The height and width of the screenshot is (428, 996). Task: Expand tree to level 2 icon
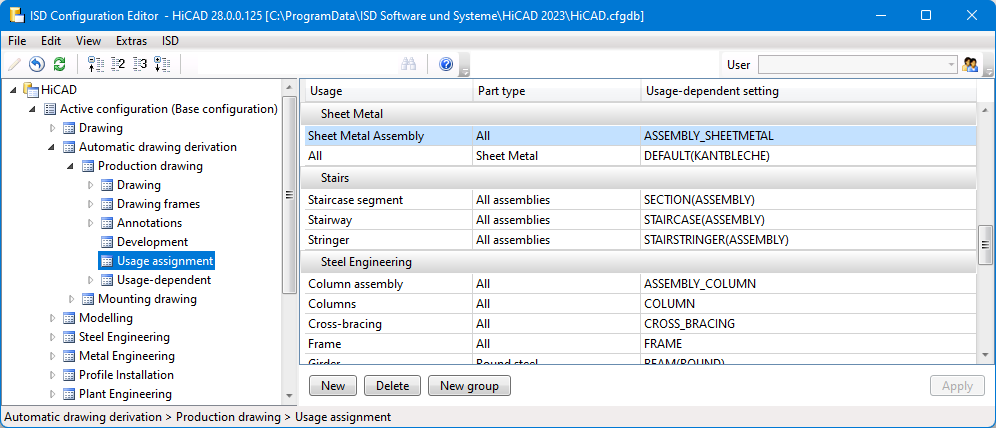click(x=118, y=64)
